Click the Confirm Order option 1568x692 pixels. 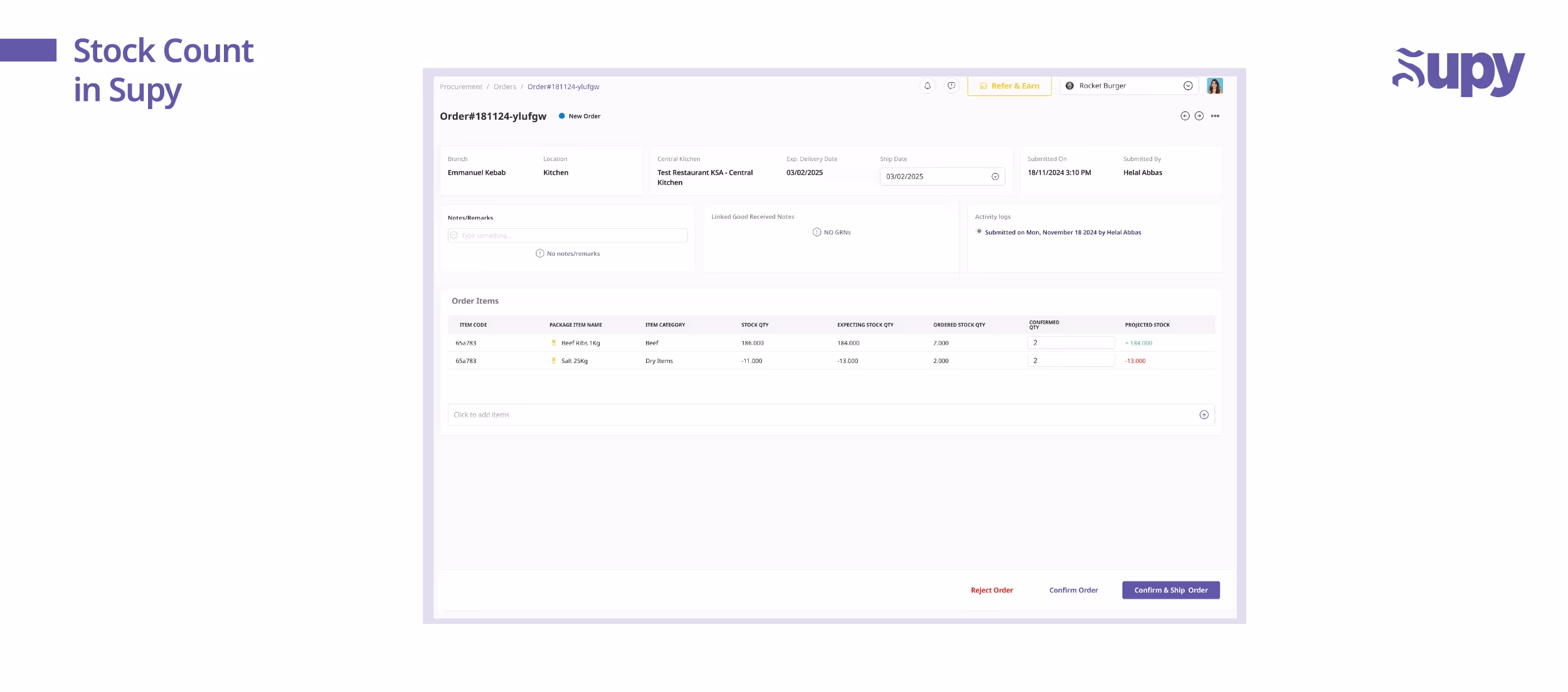tap(1074, 590)
